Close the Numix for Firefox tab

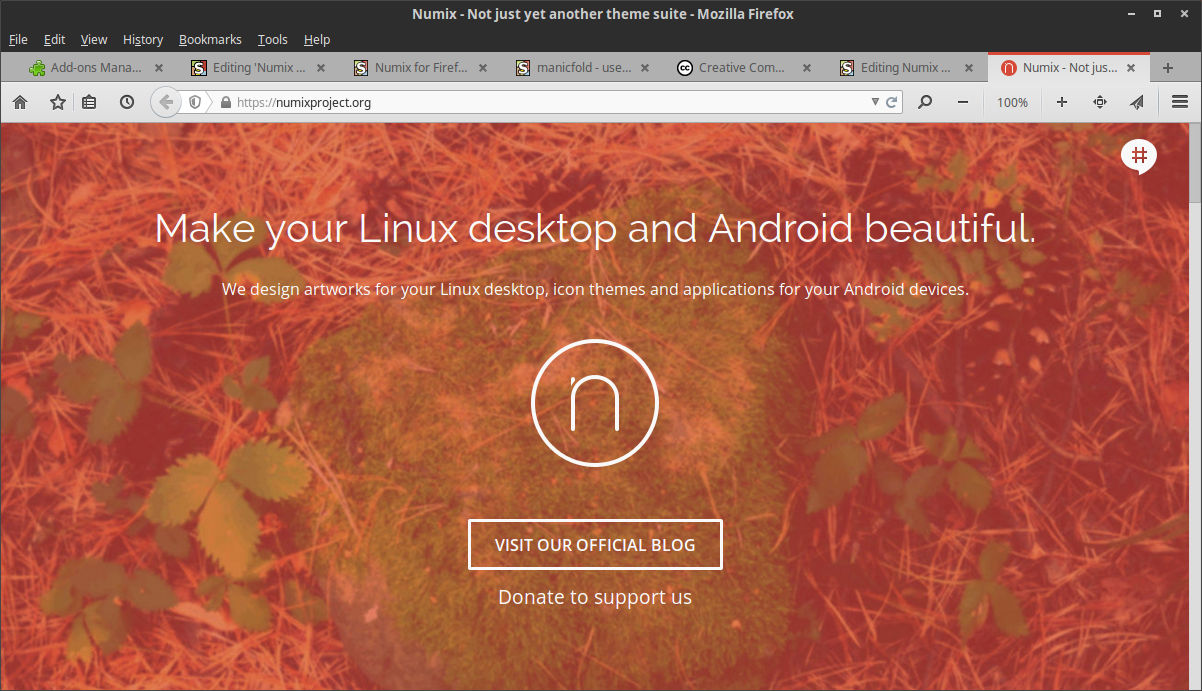[x=482, y=68]
